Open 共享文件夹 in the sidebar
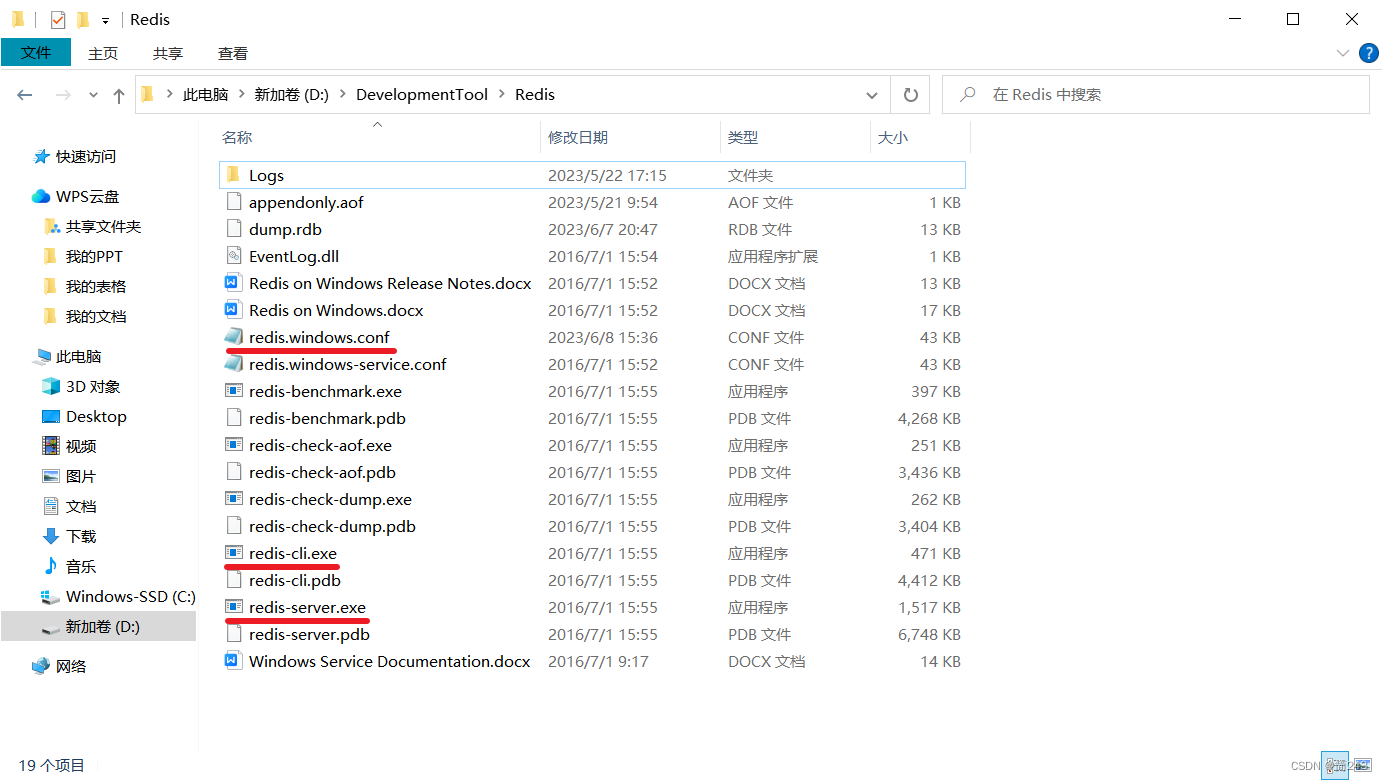The width and height of the screenshot is (1383, 781). click(104, 227)
